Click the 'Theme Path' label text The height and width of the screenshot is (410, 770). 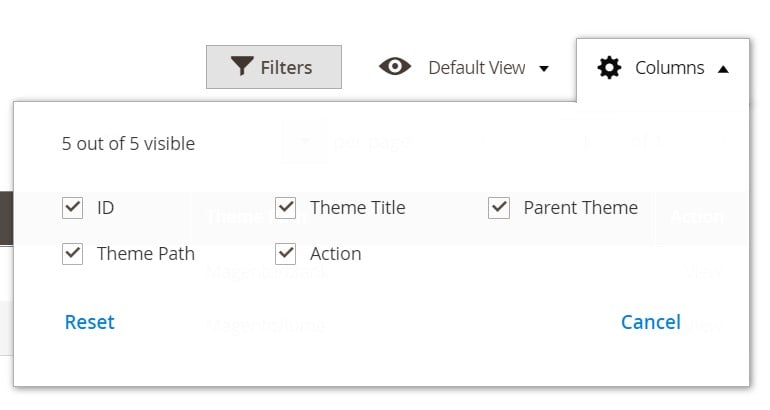click(x=146, y=254)
